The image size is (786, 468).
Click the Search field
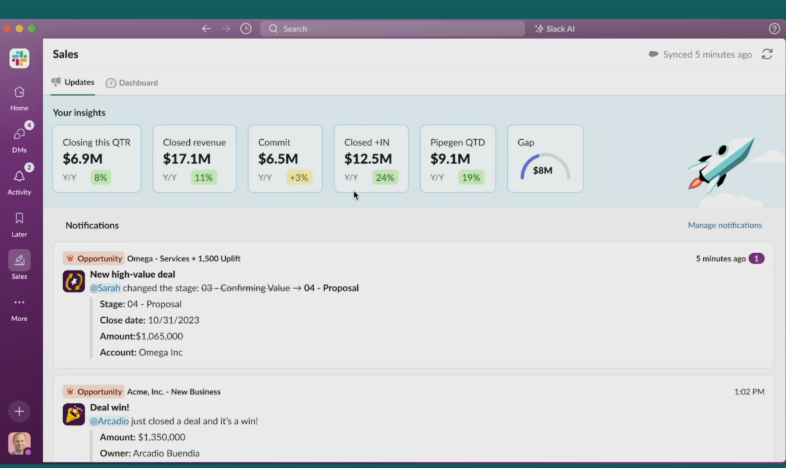(x=392, y=29)
